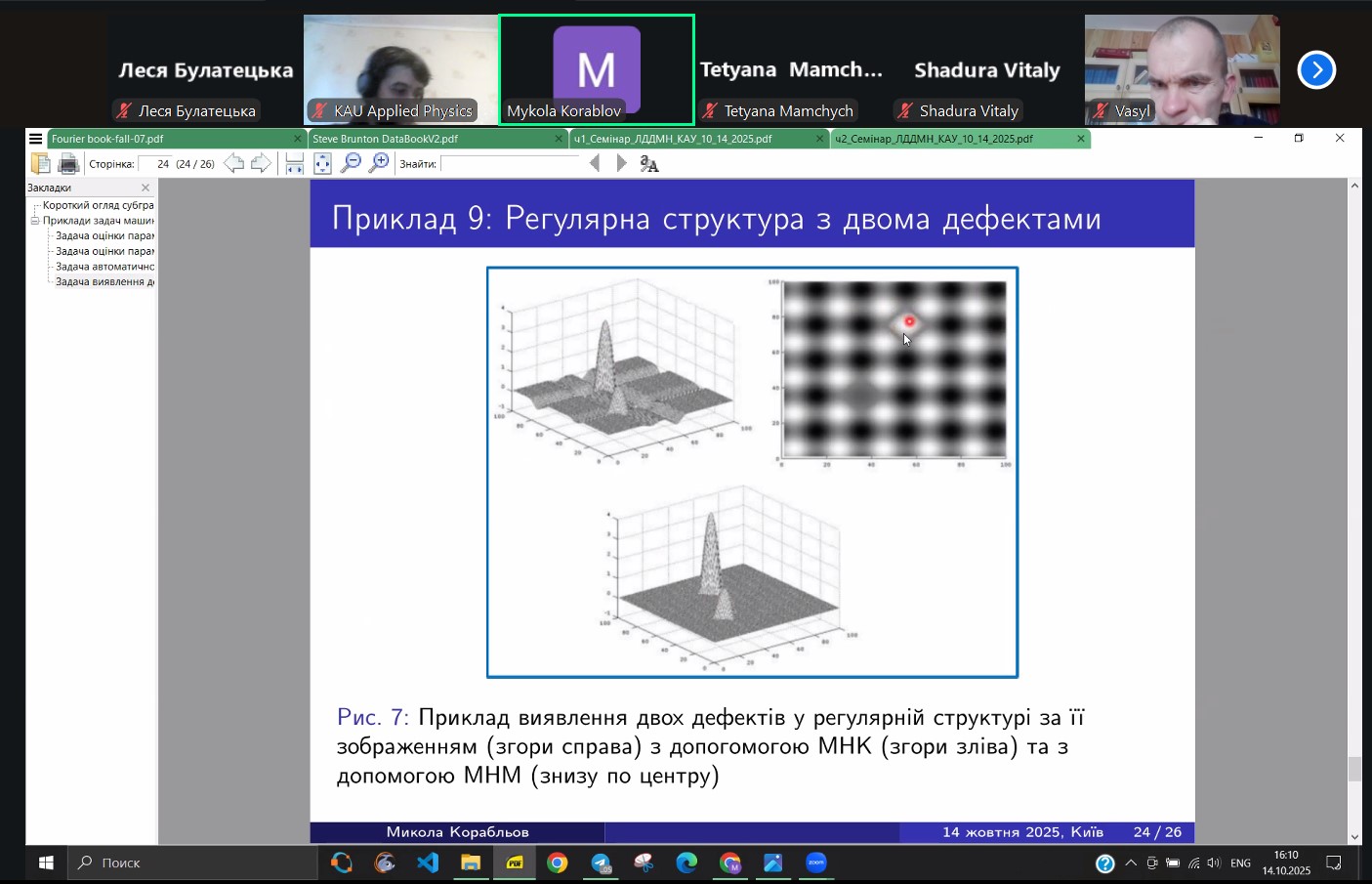The image size is (1372, 884).
Task: Show next Zoom participants with blue arrow
Action: (1316, 70)
